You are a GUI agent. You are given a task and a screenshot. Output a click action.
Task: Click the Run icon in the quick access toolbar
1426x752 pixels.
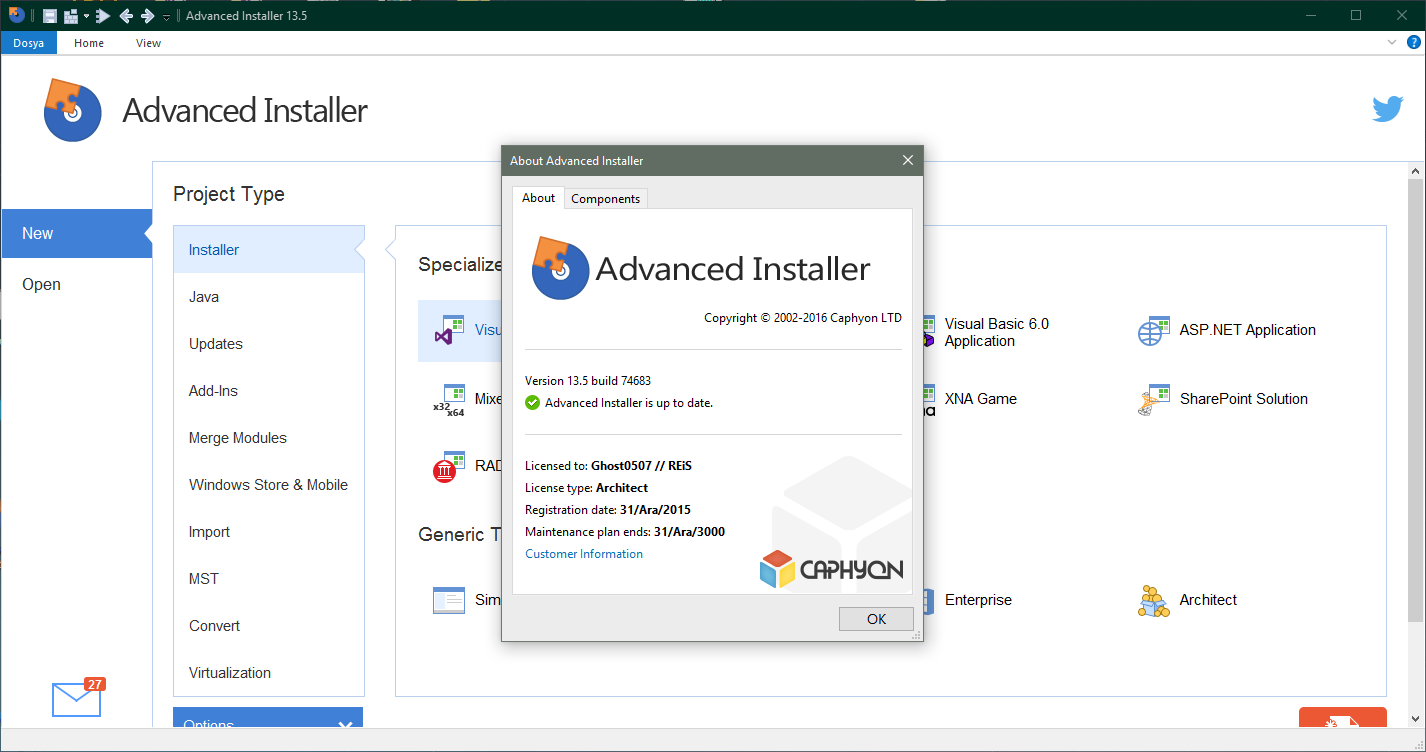pos(102,15)
